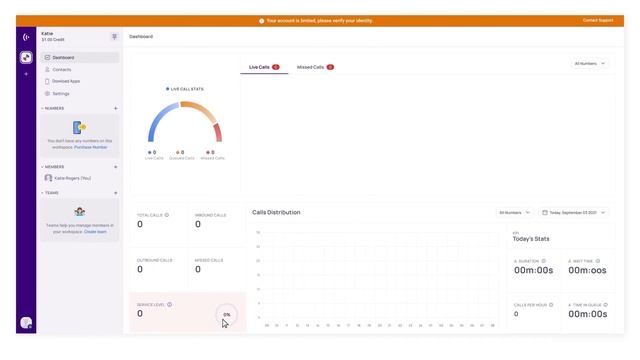
Task: Switch to the Live Calls tab
Action: 264,67
